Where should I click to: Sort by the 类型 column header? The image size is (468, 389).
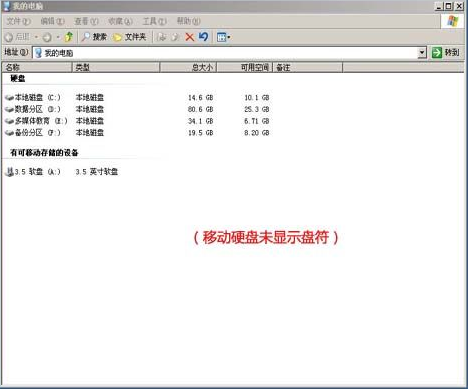(116, 67)
